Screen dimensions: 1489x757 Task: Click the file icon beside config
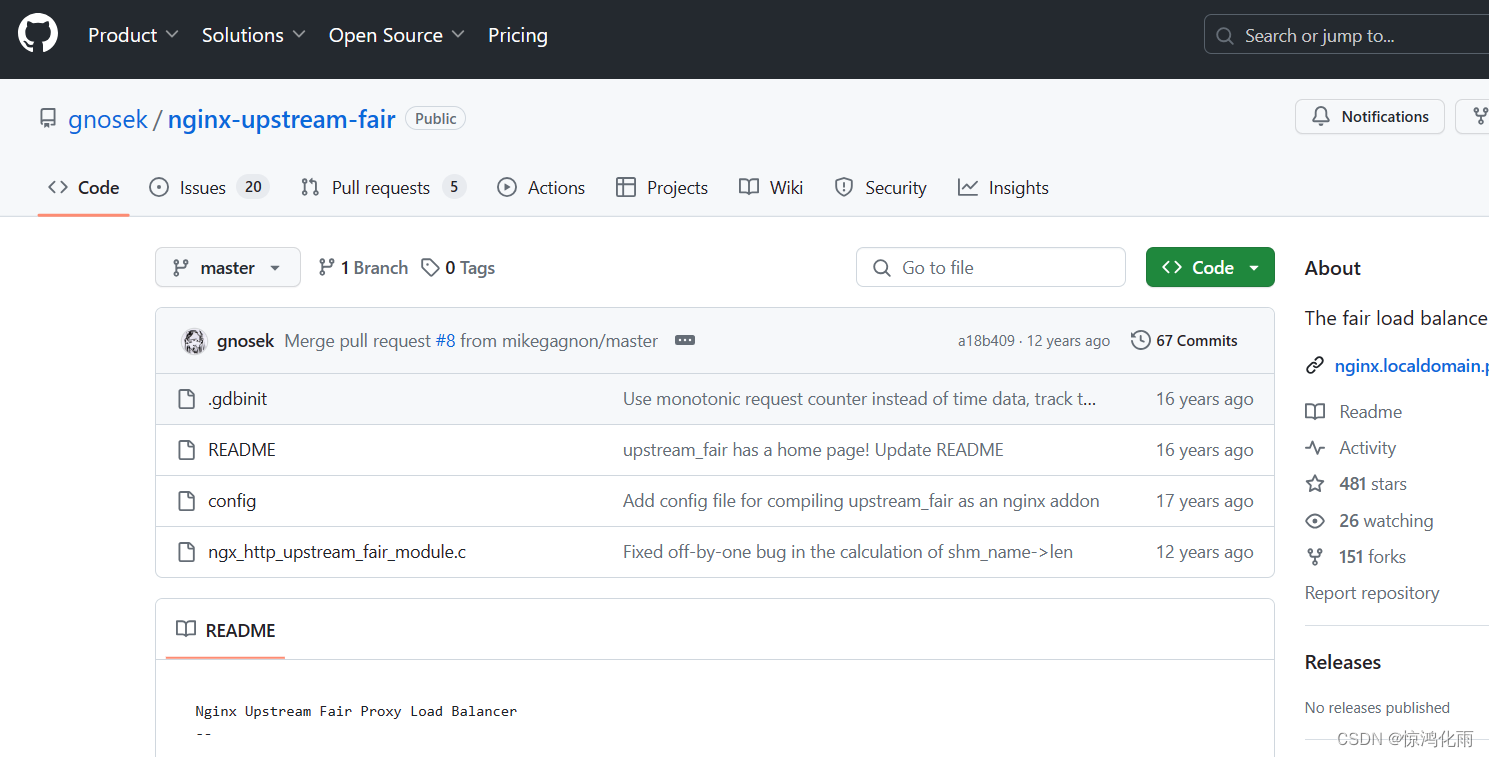pyautogui.click(x=186, y=501)
